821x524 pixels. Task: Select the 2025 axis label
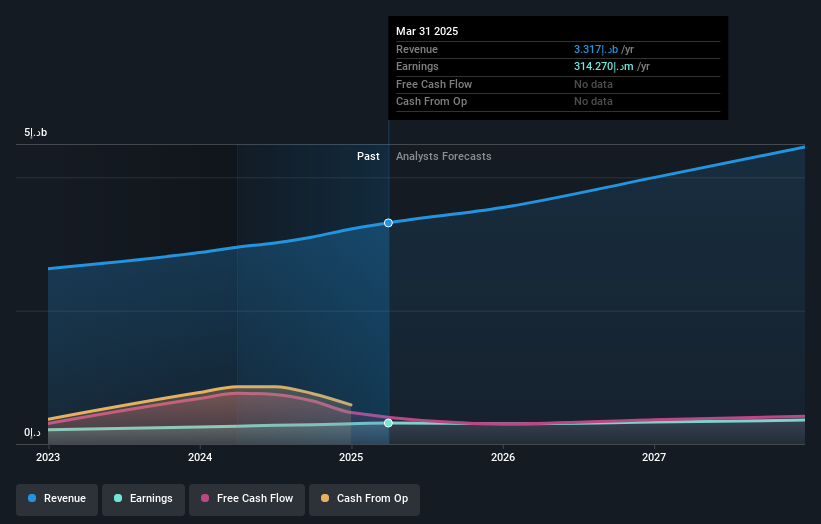coord(351,457)
